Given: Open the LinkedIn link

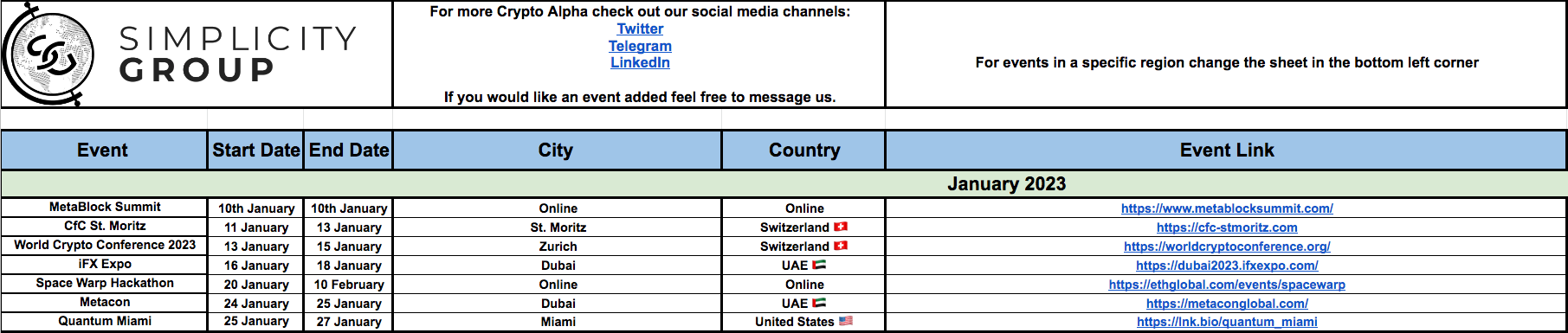Looking at the screenshot, I should (x=640, y=62).
